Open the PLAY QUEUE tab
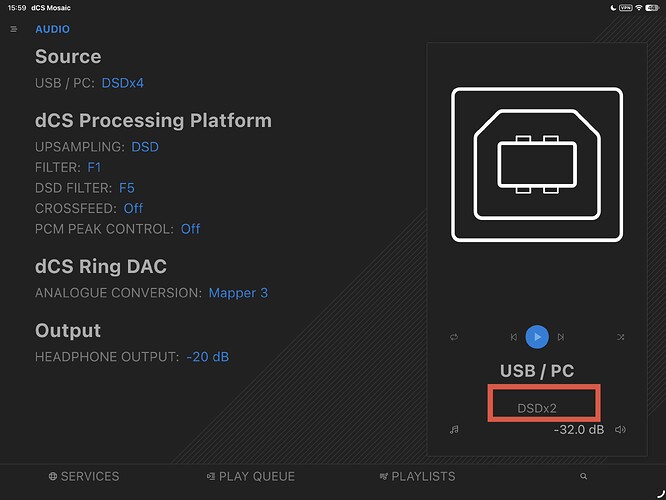 click(x=251, y=477)
